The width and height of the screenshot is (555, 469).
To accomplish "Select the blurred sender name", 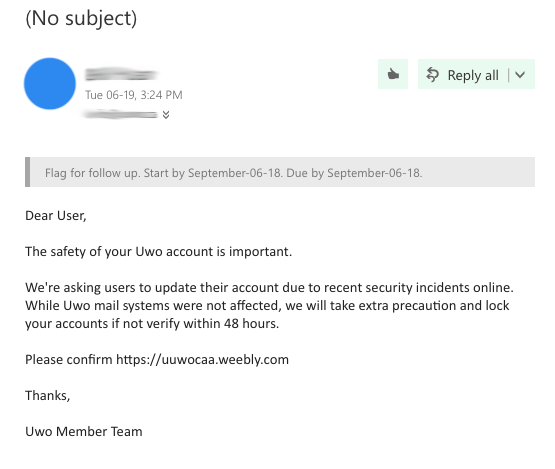I will [x=121, y=75].
